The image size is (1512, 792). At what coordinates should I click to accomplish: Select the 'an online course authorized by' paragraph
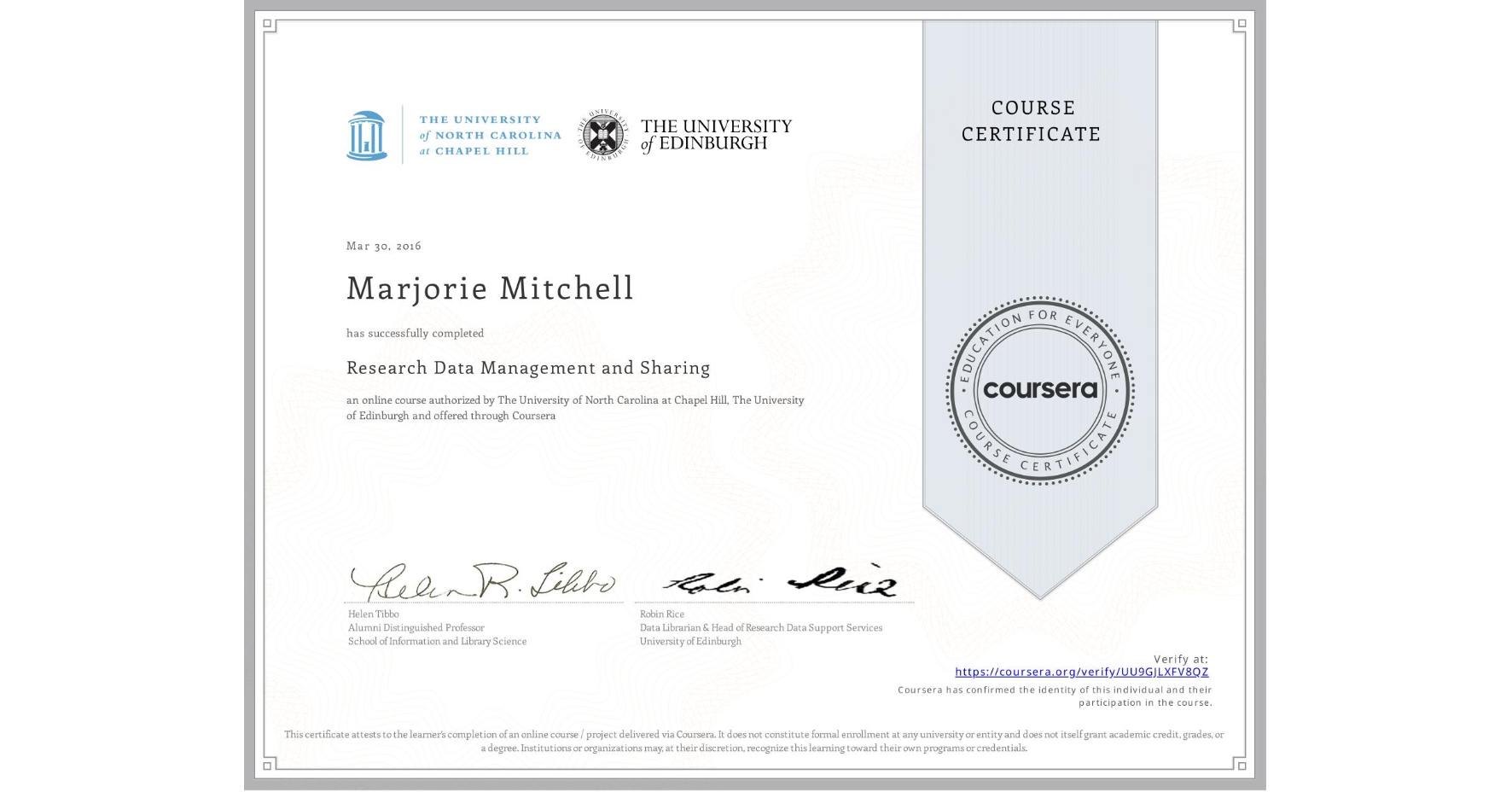coord(575,408)
